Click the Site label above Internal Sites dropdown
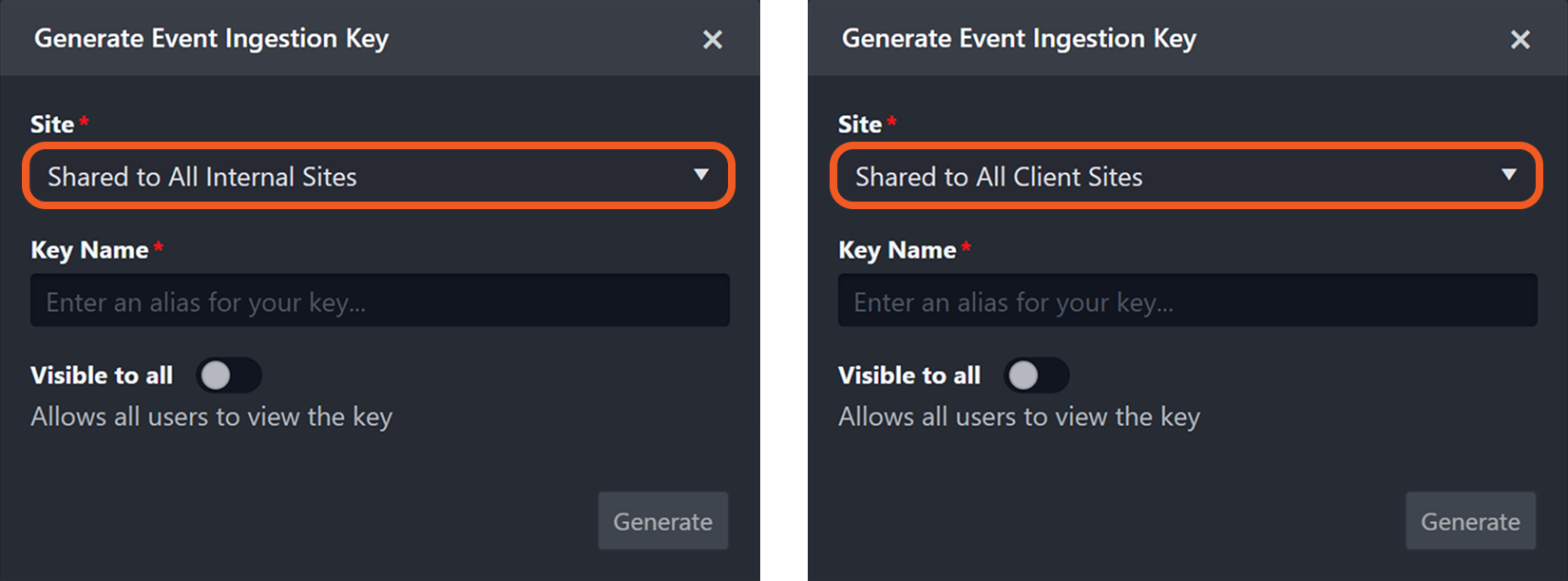Viewport: 1568px width, 581px height. 52,125
